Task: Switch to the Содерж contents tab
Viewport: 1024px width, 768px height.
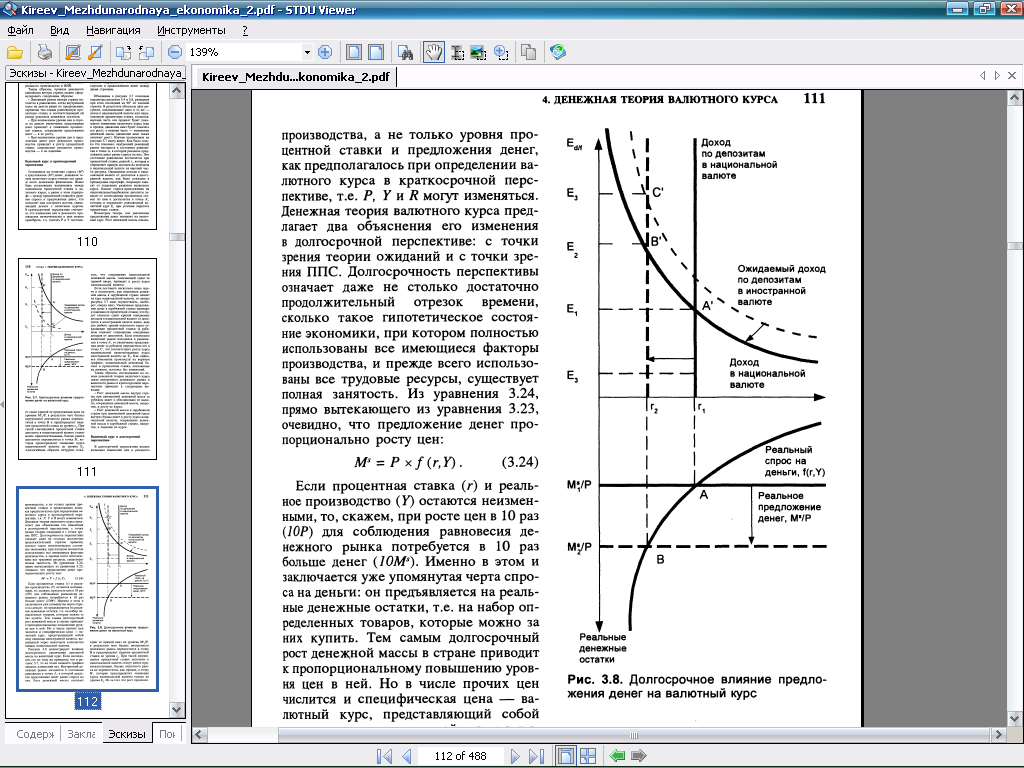Action: pos(33,734)
